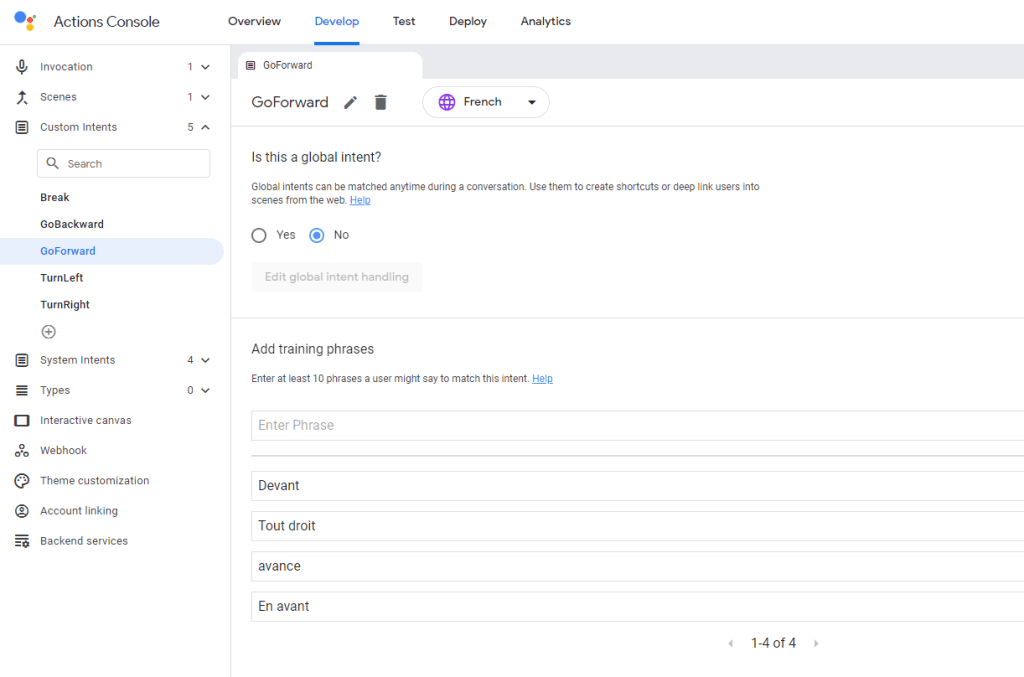The height and width of the screenshot is (677, 1024).
Task: Click the intent Search box
Action: (124, 164)
